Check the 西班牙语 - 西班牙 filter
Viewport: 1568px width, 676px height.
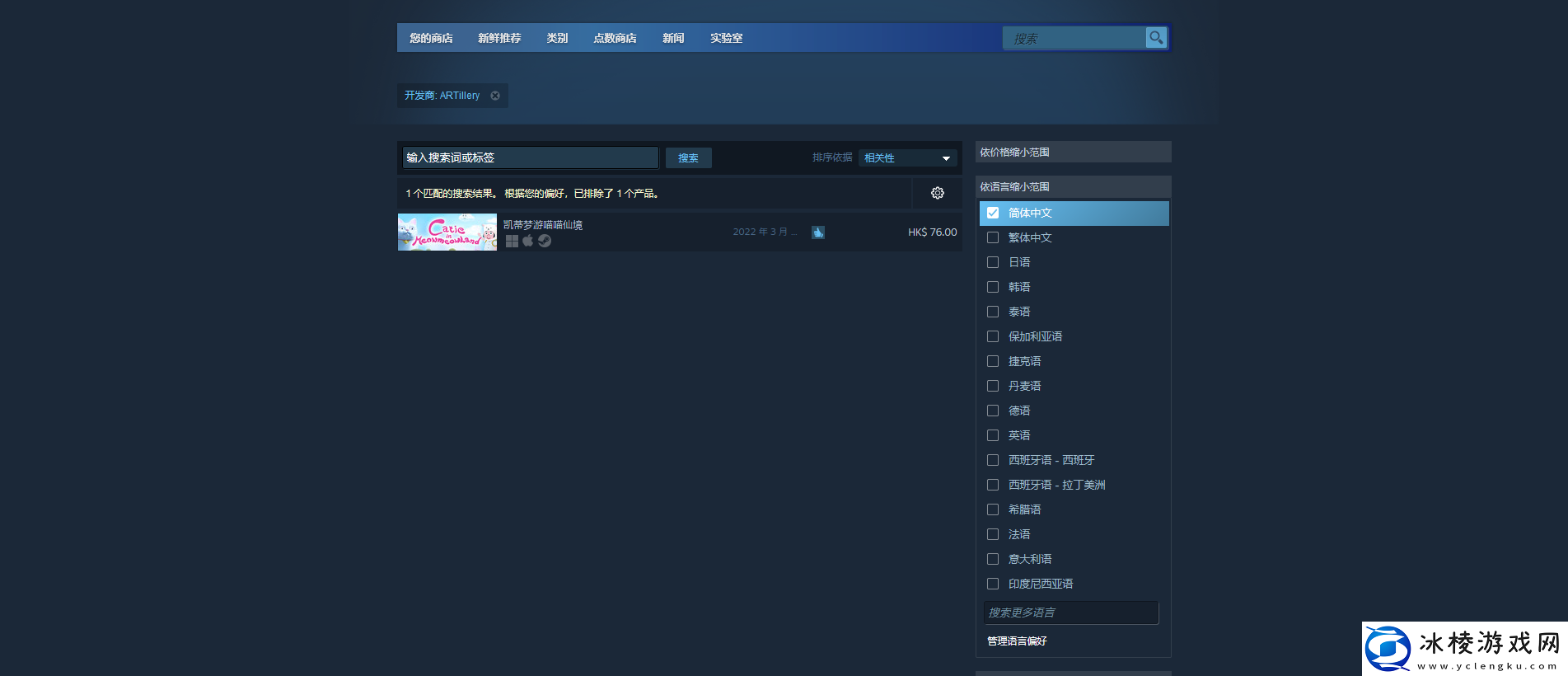point(993,460)
